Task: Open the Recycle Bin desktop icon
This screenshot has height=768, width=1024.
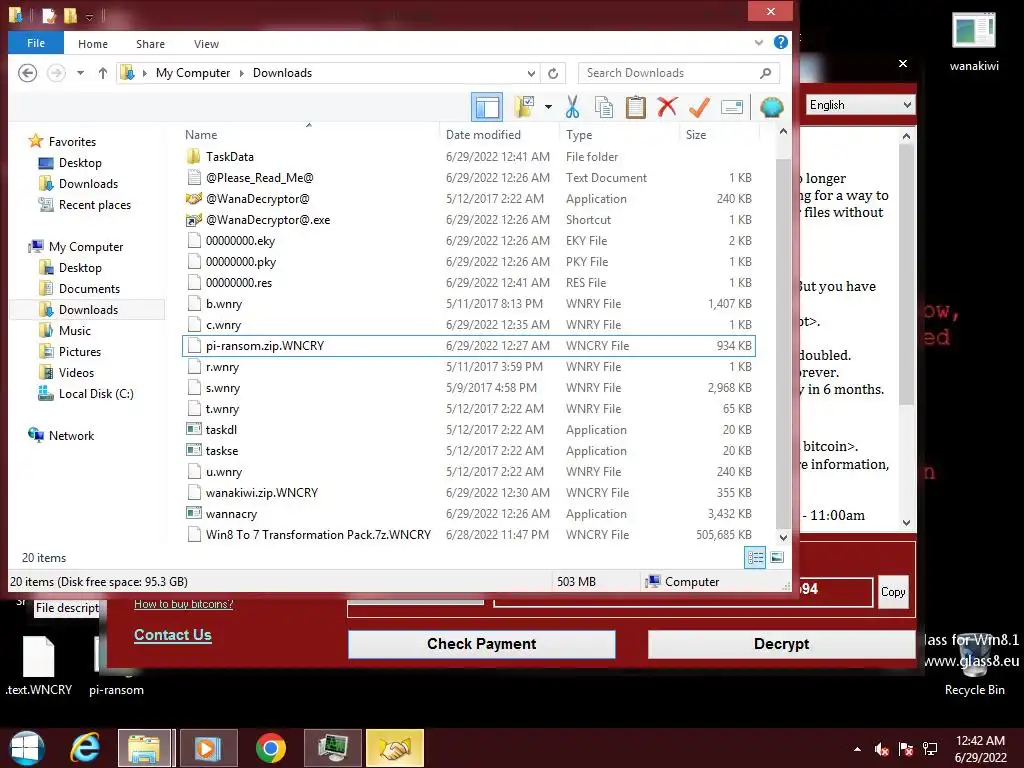Action: click(974, 663)
